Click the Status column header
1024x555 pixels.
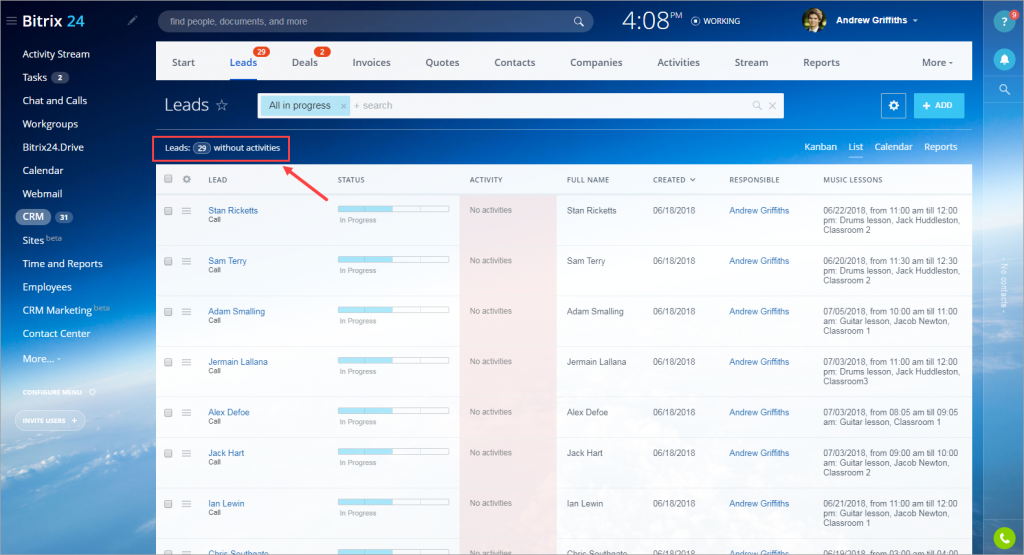[x=351, y=180]
